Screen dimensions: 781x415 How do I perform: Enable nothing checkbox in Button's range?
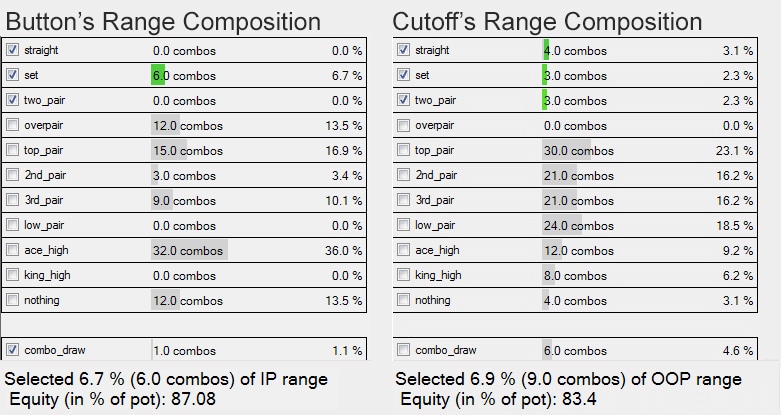pyautogui.click(x=12, y=300)
